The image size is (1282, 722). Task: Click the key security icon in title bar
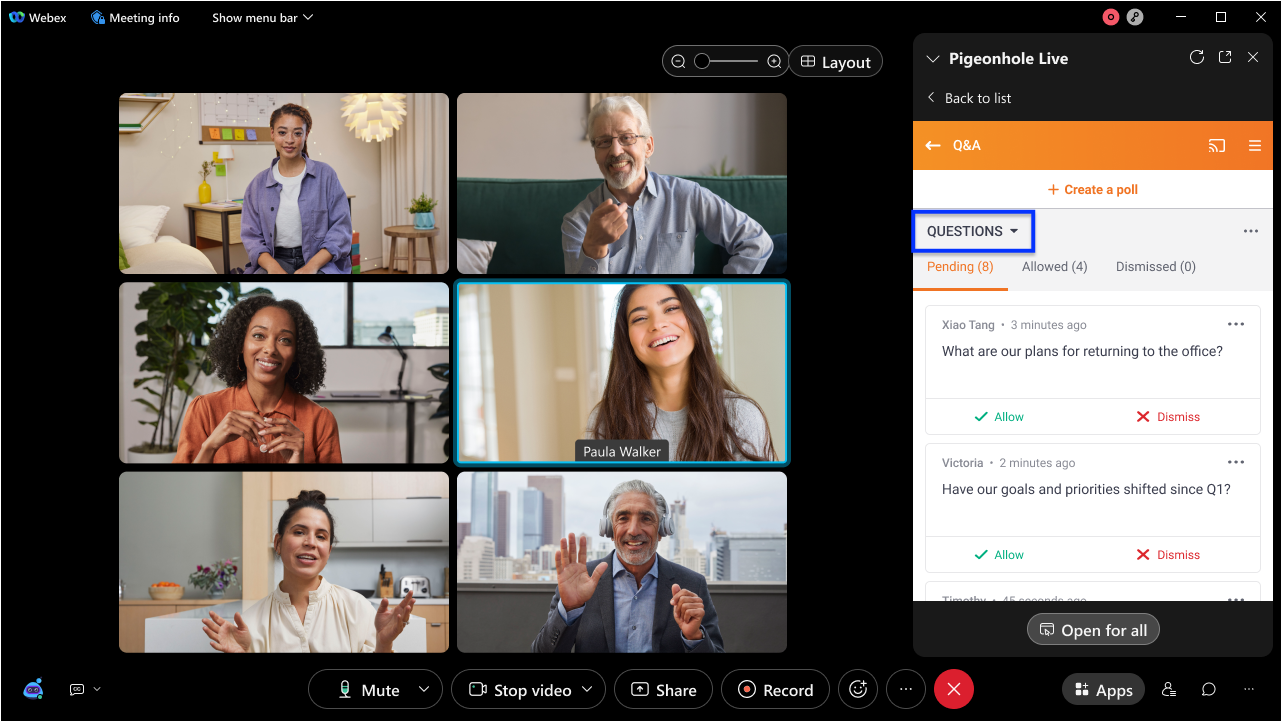(1135, 17)
